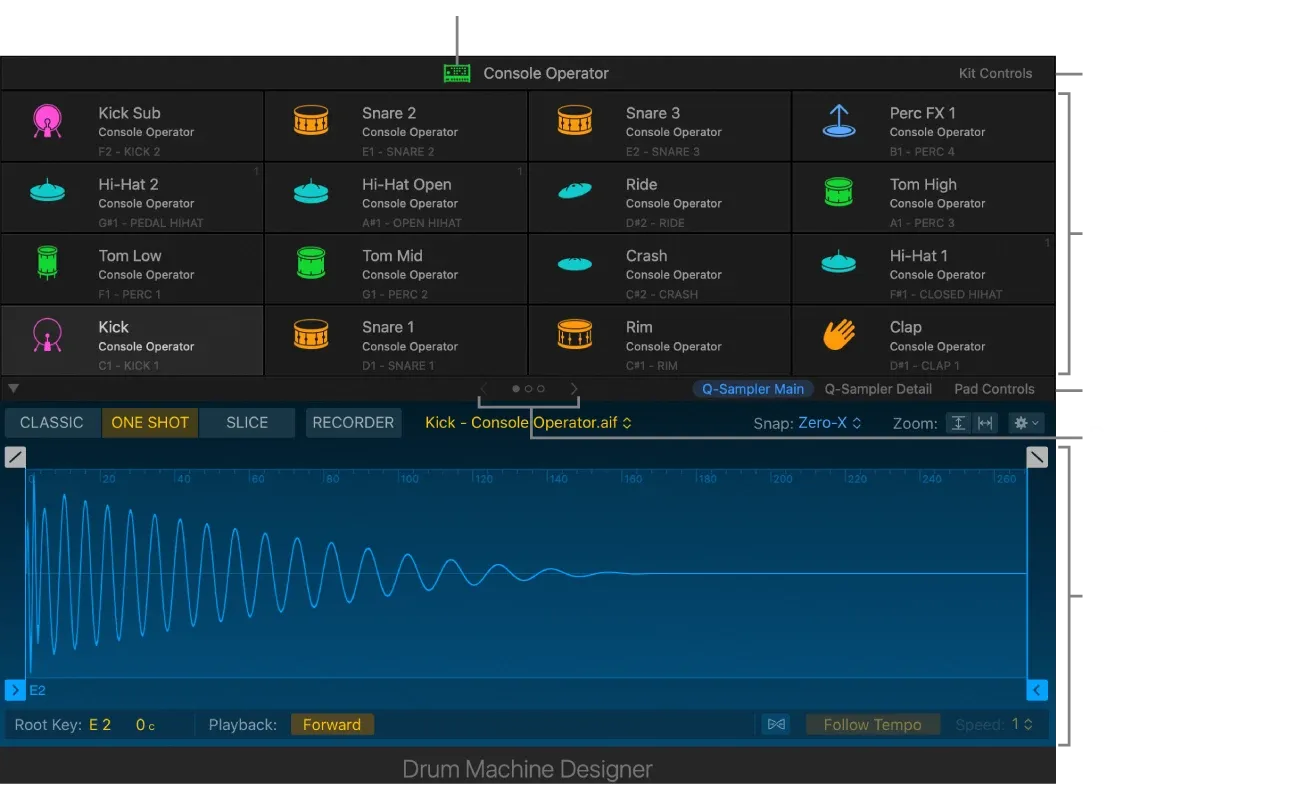Select the Rim drum icon
The height and width of the screenshot is (786, 1306).
click(575, 335)
